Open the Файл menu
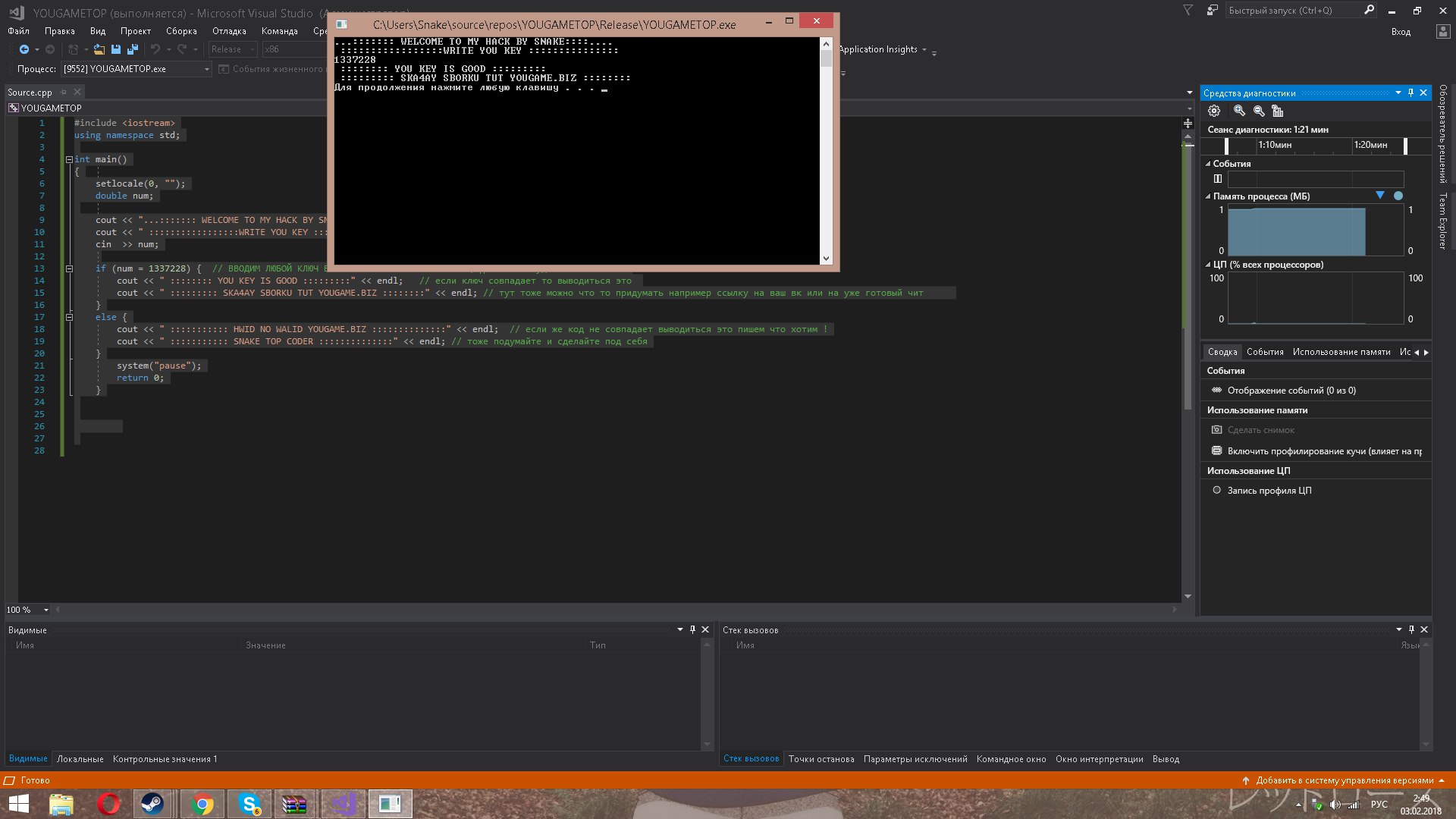Screen dimensions: 1456x819 18,31
